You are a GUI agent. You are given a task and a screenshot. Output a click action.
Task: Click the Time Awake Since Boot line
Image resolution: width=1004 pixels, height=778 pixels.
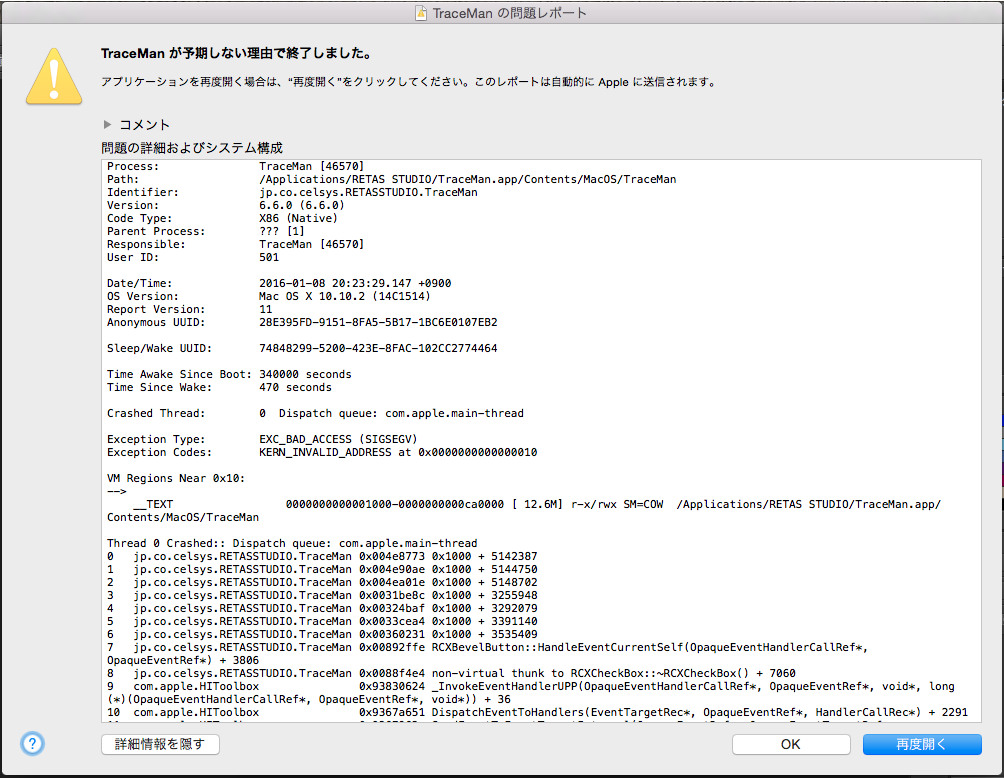(229, 374)
